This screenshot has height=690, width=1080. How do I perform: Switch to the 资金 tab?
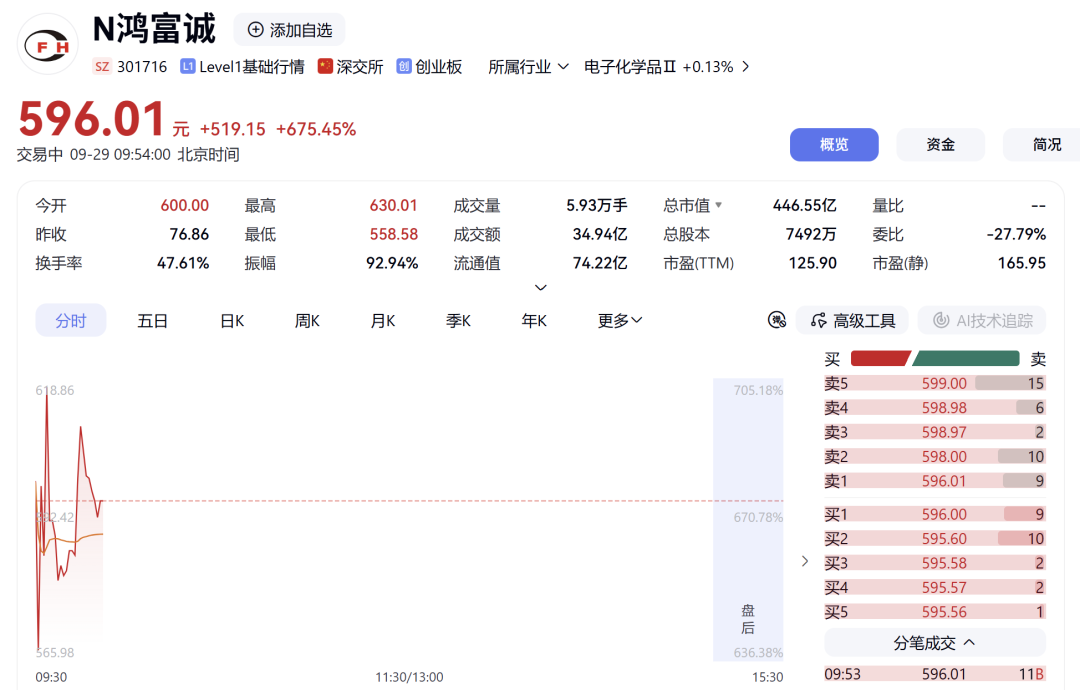tap(940, 145)
